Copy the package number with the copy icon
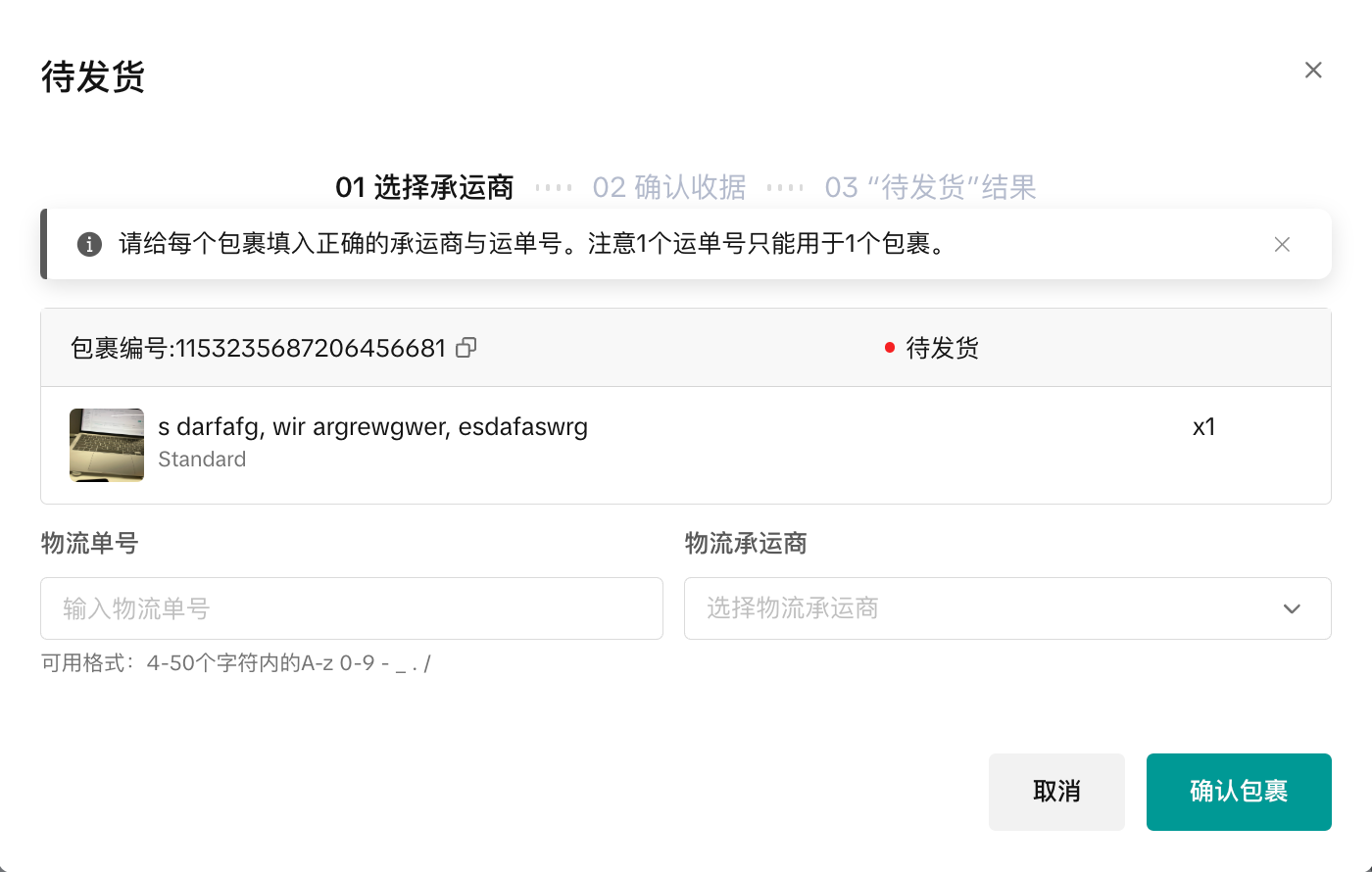1372x872 pixels. coord(466,348)
